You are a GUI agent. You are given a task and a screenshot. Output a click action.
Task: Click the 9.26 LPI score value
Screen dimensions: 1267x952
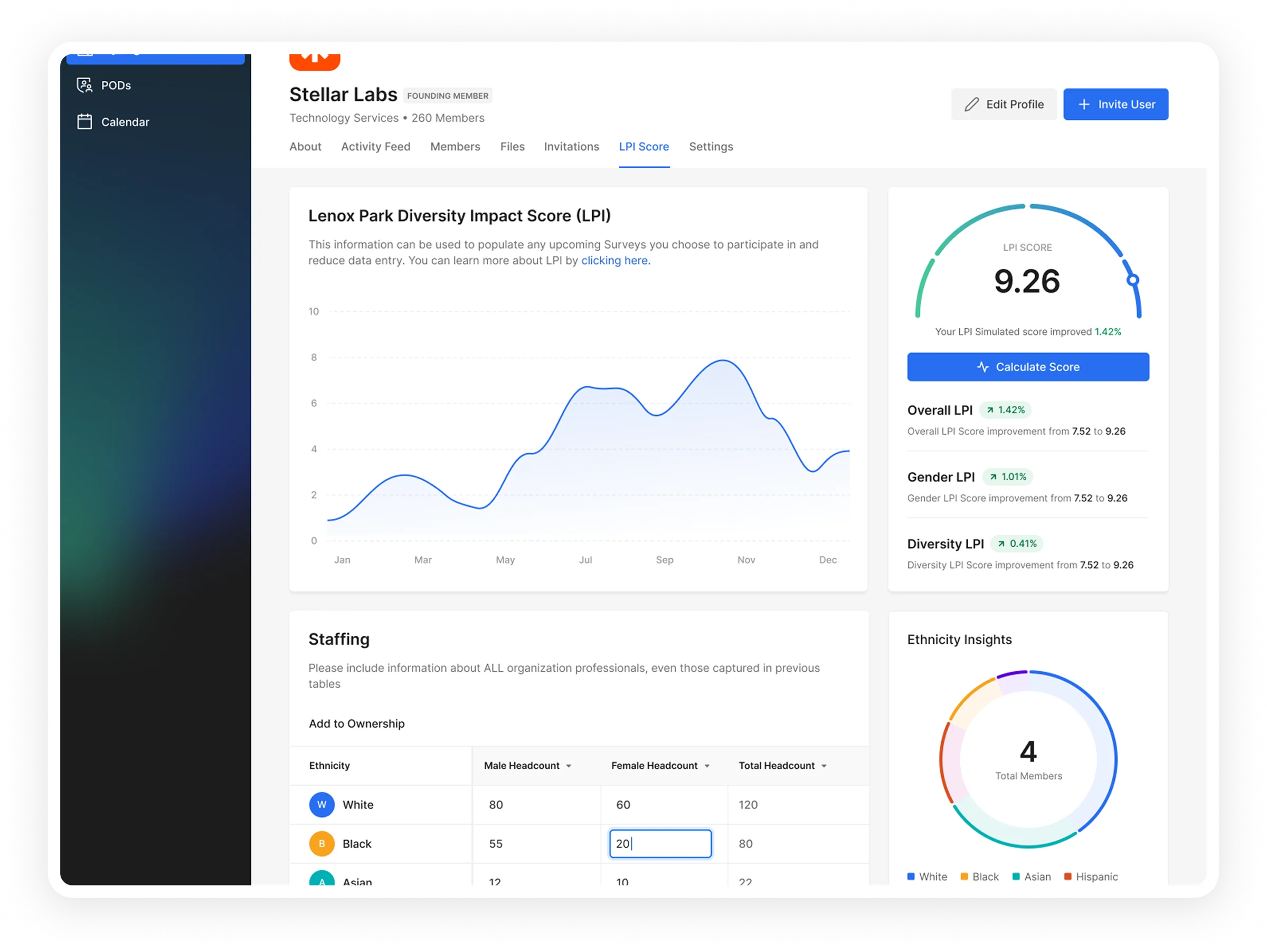(x=1027, y=281)
